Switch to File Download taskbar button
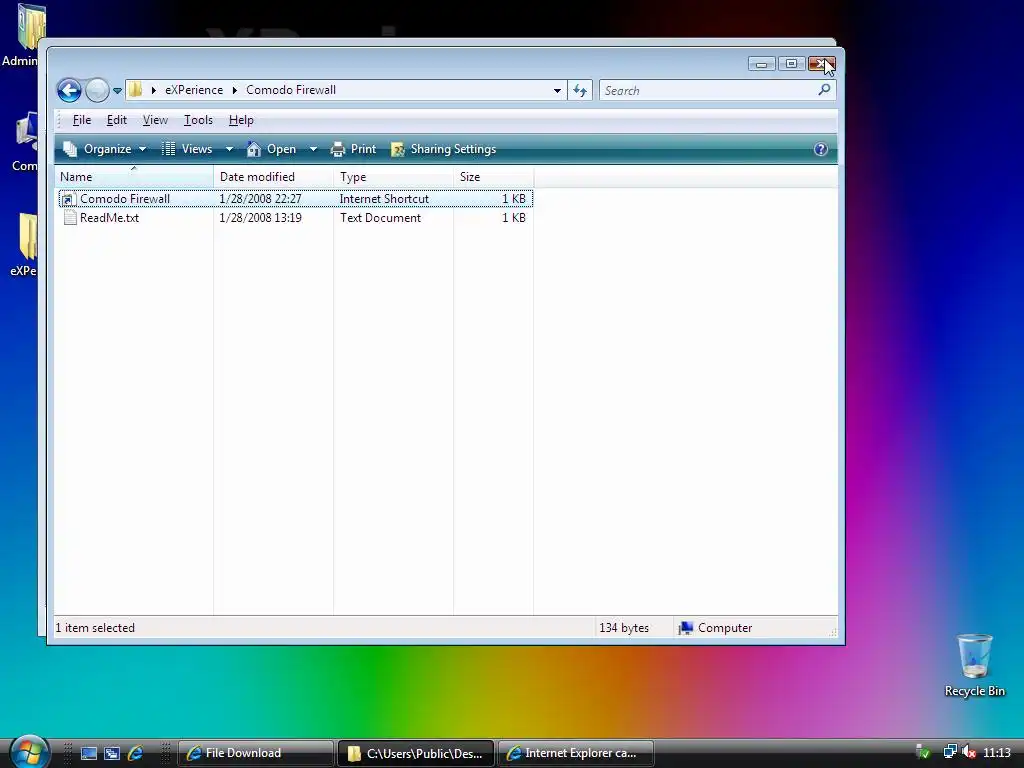Screen dimensions: 1024x768 pos(255,753)
